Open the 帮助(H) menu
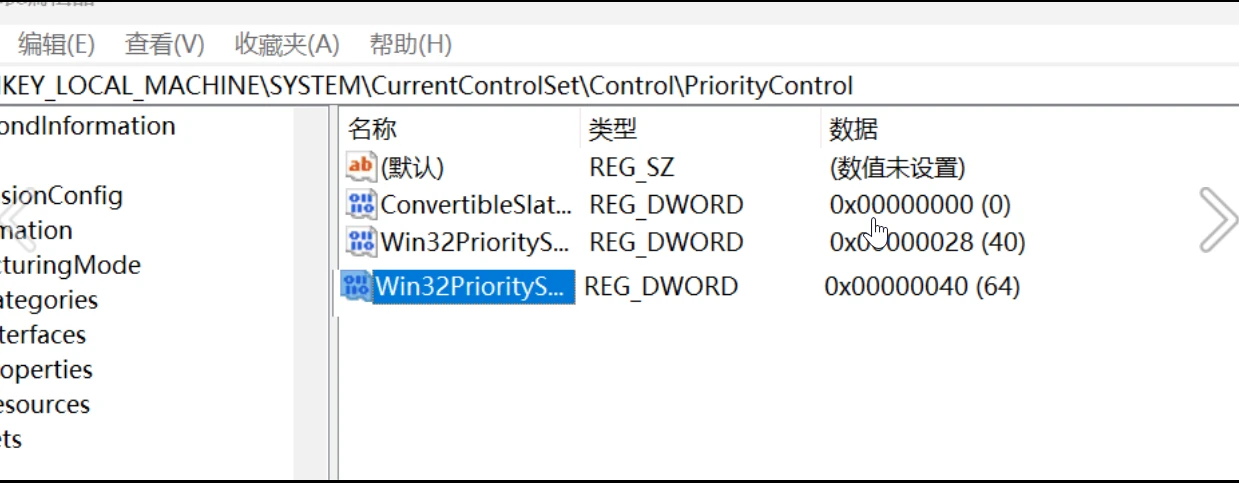The width and height of the screenshot is (1239, 483). pos(410,45)
